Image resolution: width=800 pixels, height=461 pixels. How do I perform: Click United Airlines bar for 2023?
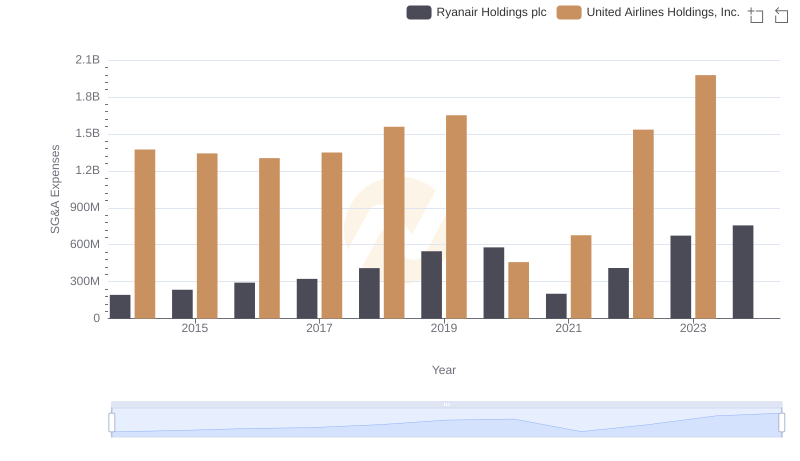tap(705, 197)
